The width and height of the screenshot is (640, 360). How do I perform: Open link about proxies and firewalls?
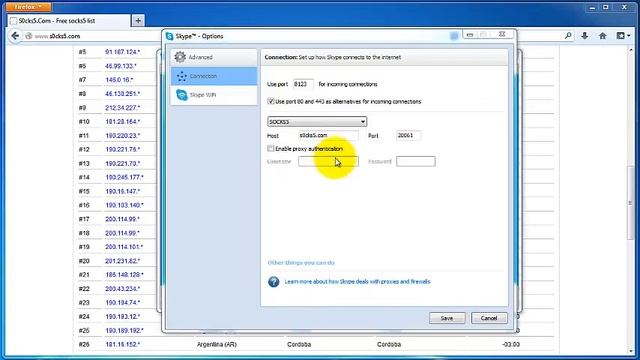[x=357, y=282]
